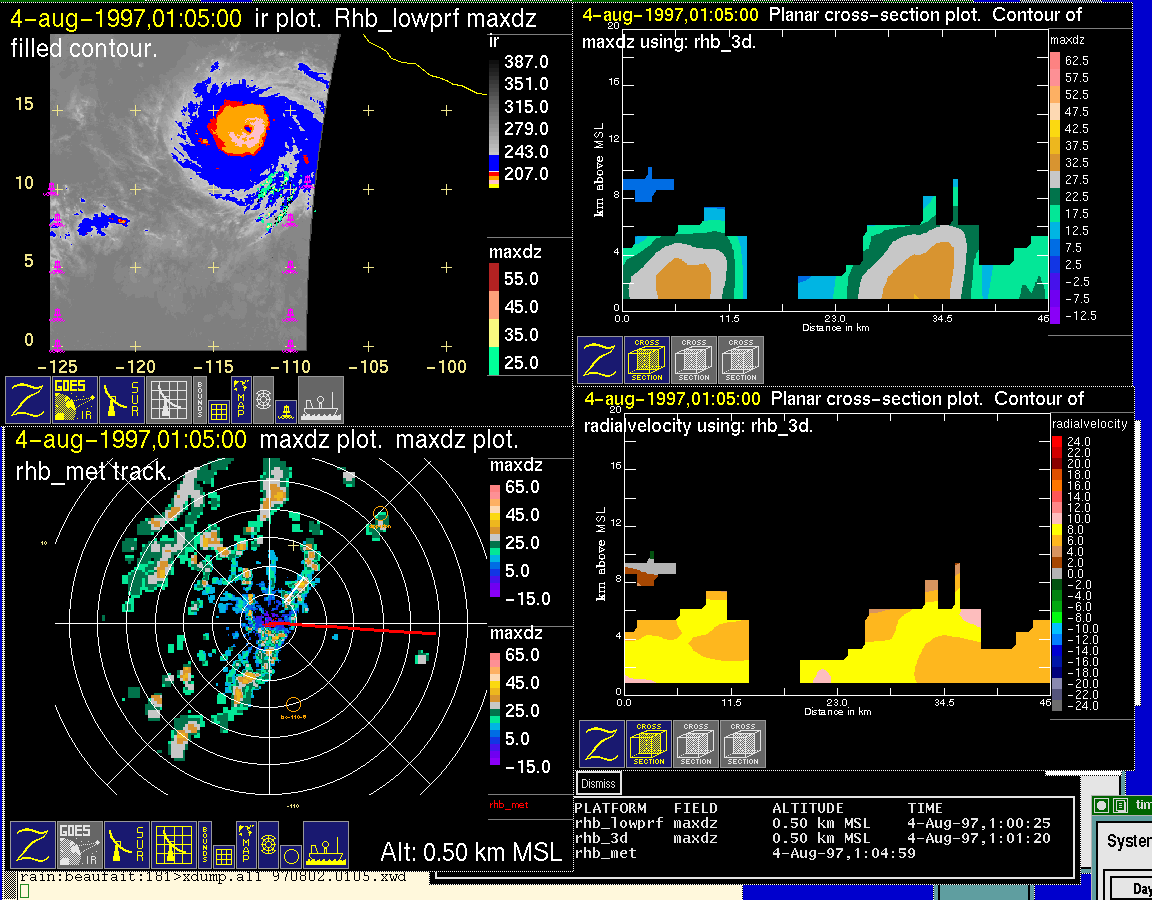This screenshot has width=1152, height=900.
Task: Select the SUR radar icon in maxdz plot toolbar
Action: coord(126,845)
